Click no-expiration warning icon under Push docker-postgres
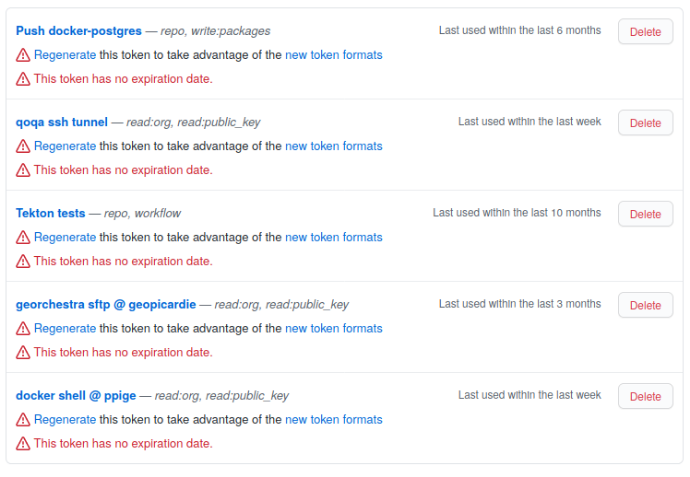 [23, 79]
